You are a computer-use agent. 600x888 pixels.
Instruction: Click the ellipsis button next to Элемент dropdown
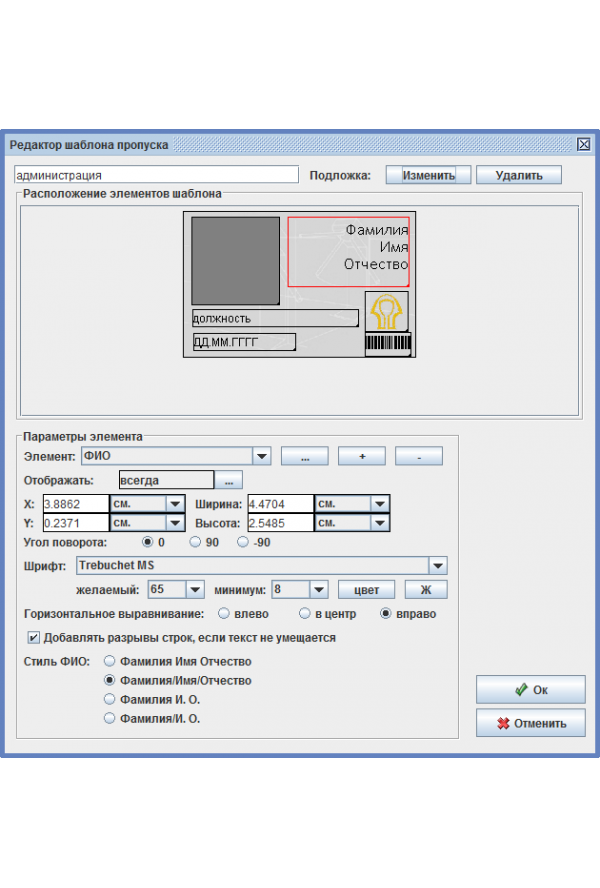pos(305,456)
